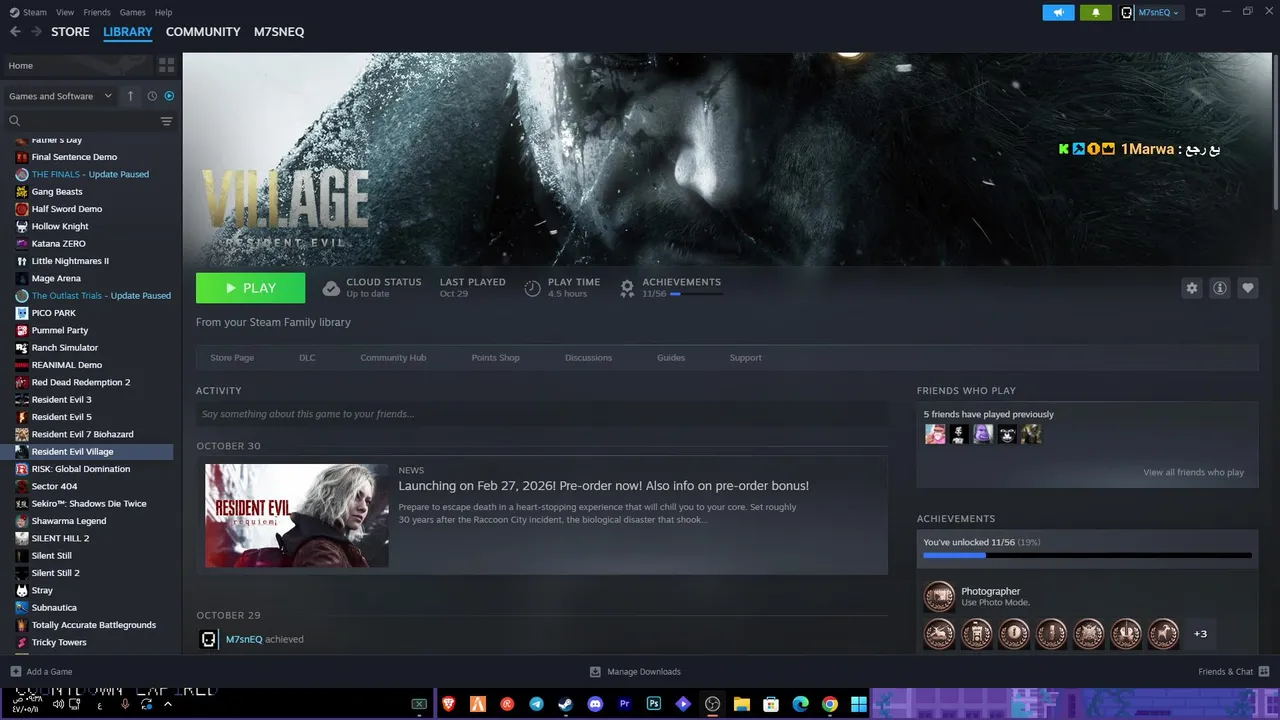This screenshot has height=720, width=1280.
Task: Open the Store Page link
Action: (232, 357)
